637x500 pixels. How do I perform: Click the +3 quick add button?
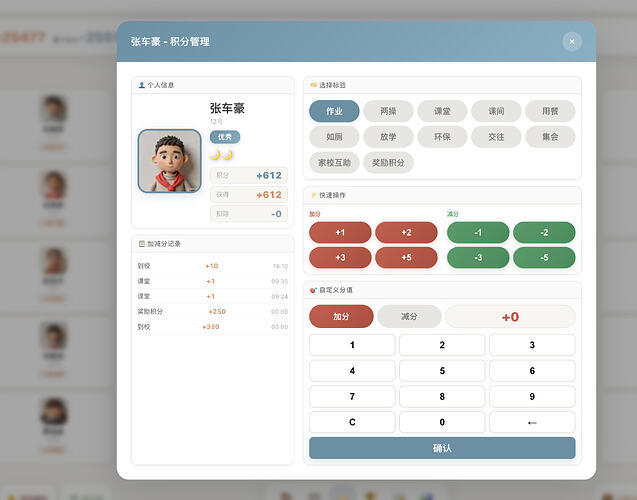(x=340, y=258)
